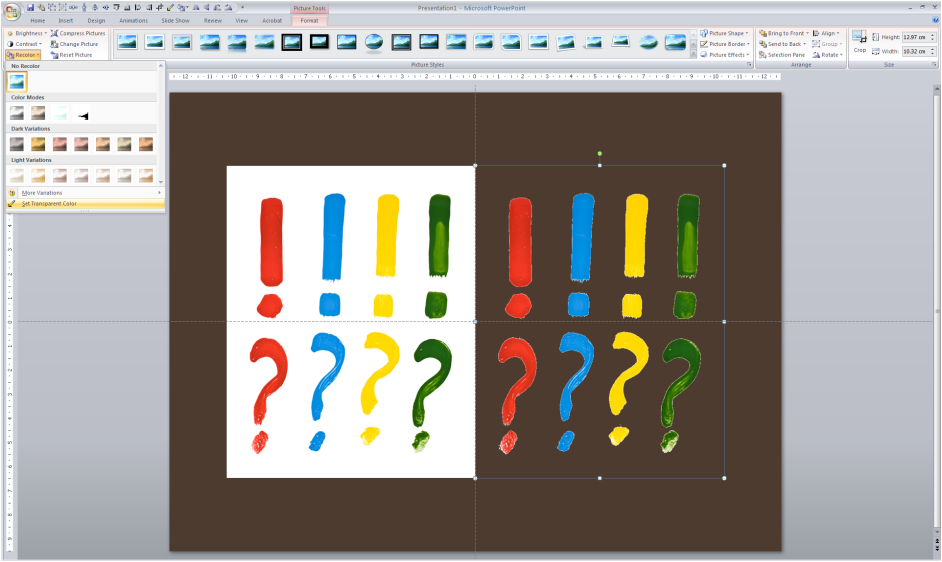
Task: Apply first light variation recolor swatch
Action: tap(17, 175)
